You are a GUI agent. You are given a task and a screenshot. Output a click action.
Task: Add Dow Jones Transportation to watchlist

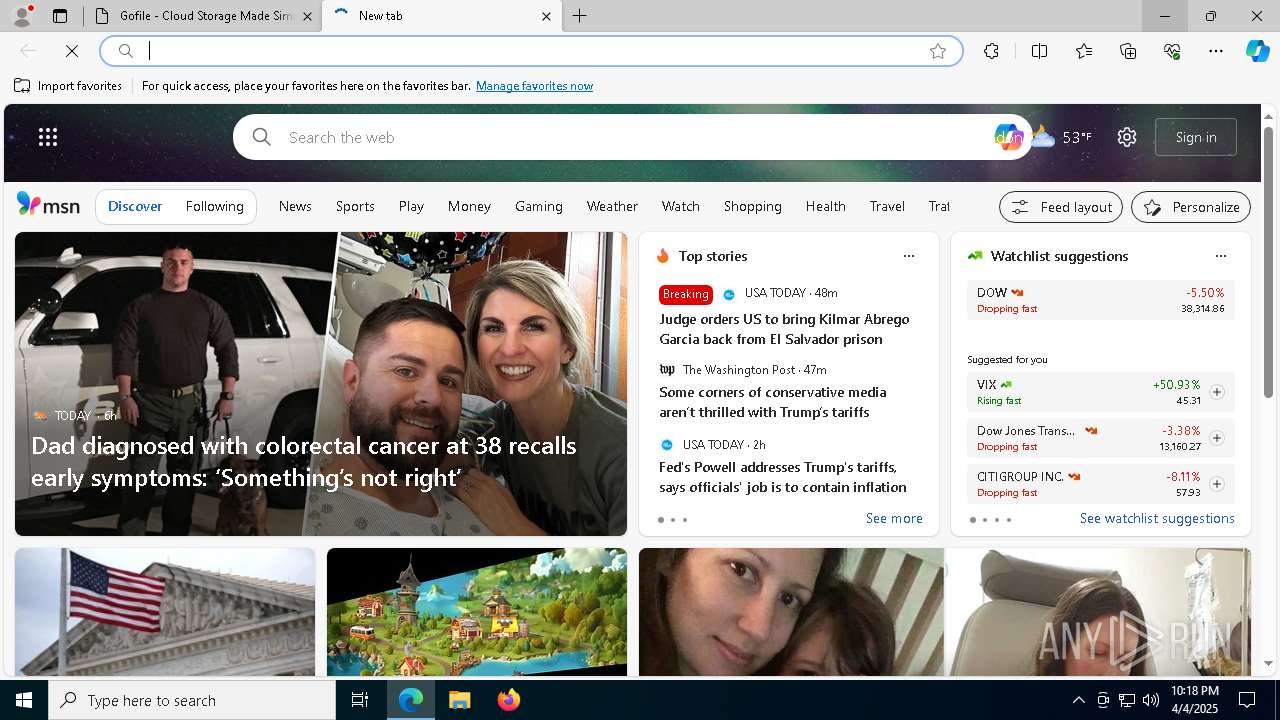point(1217,438)
